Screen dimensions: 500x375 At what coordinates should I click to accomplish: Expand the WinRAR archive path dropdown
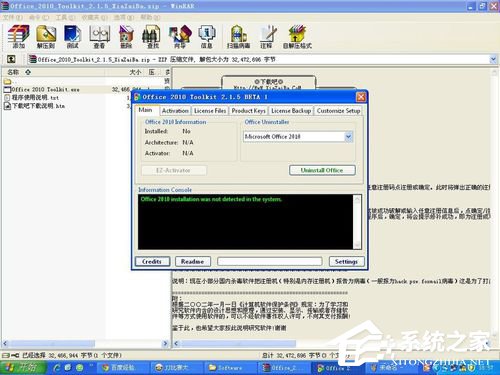pos(493,59)
